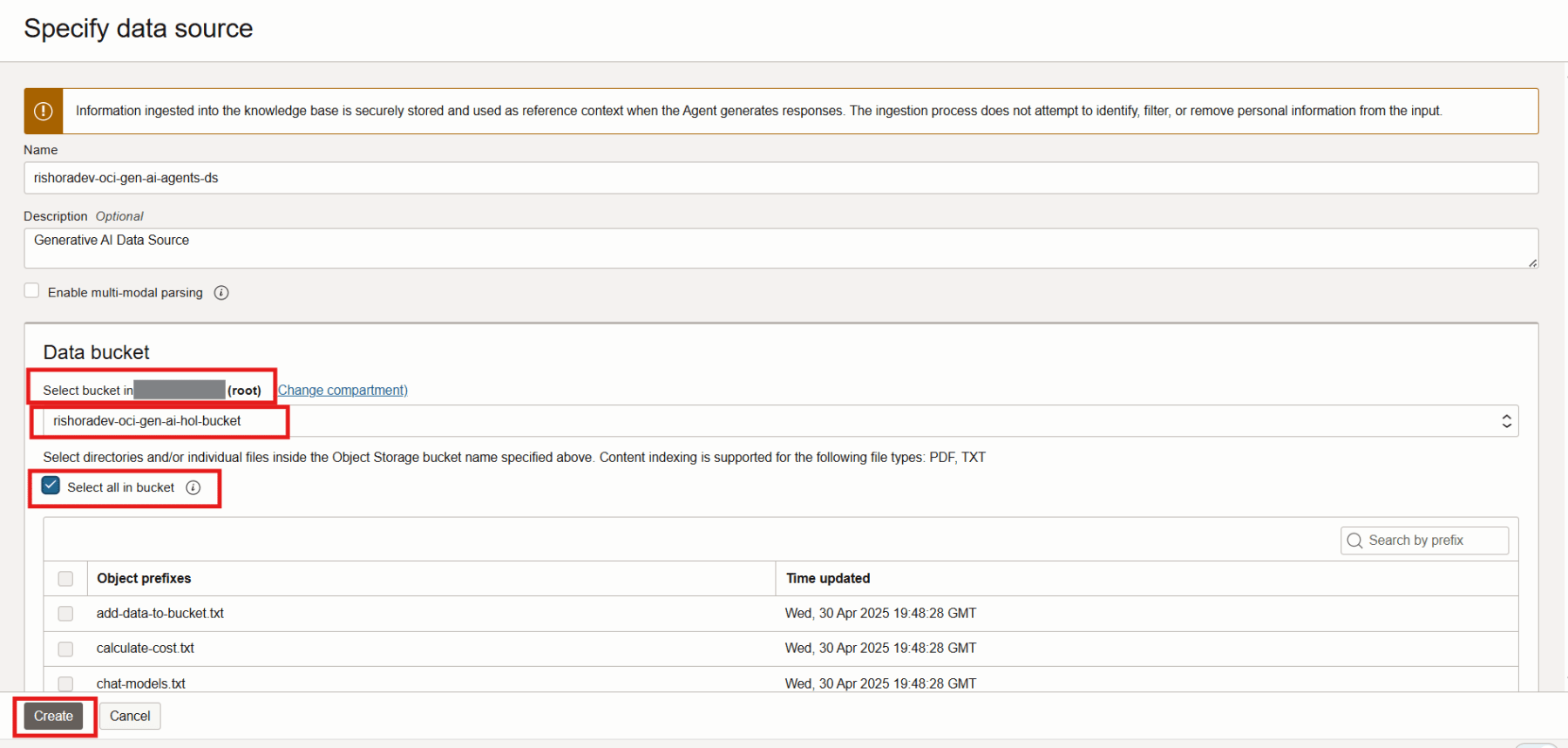This screenshot has height=748, width=1568.
Task: Uncheck Select all in bucket
Action: click(x=51, y=486)
